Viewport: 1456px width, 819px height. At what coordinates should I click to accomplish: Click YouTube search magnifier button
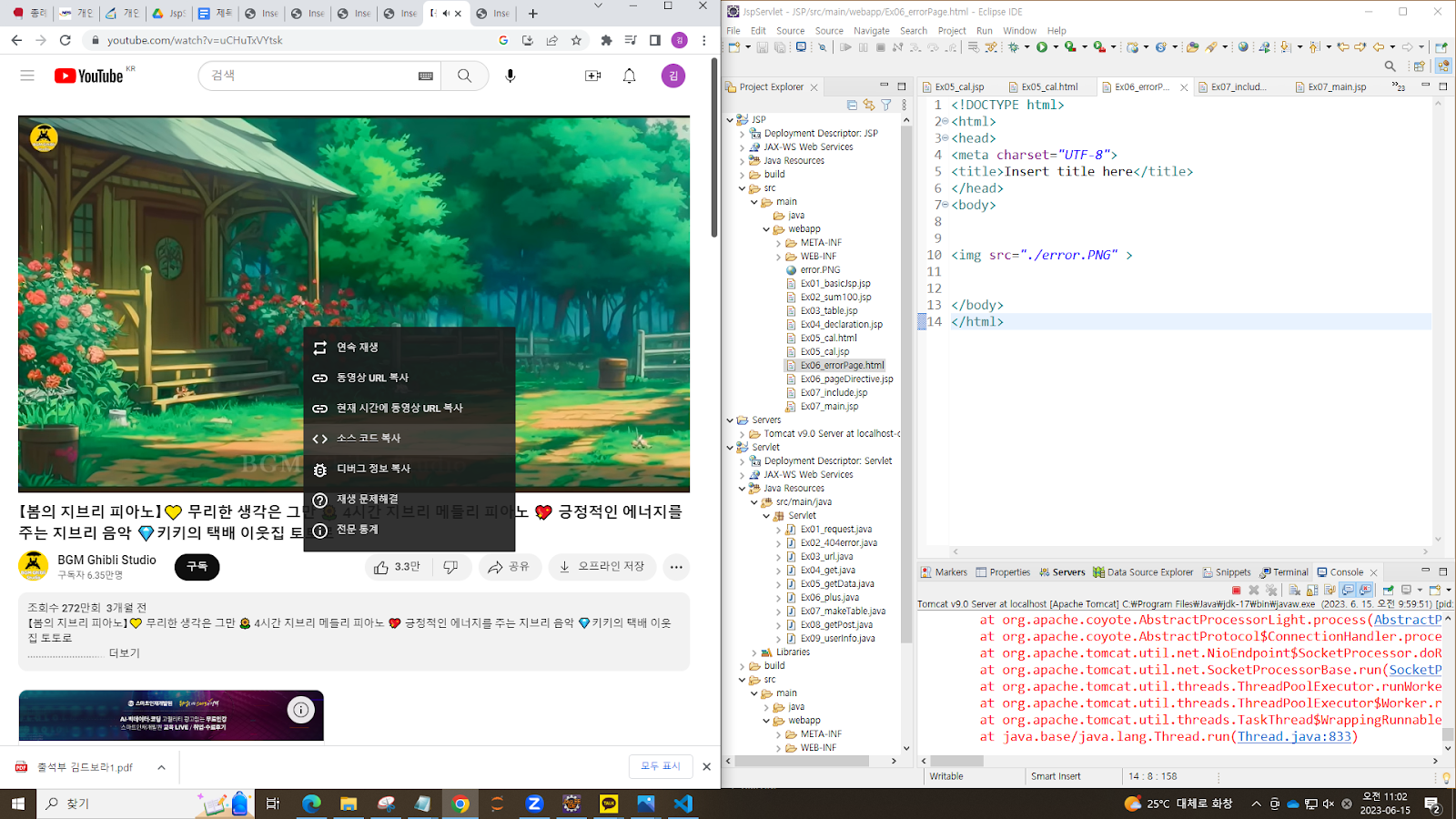[x=465, y=76]
